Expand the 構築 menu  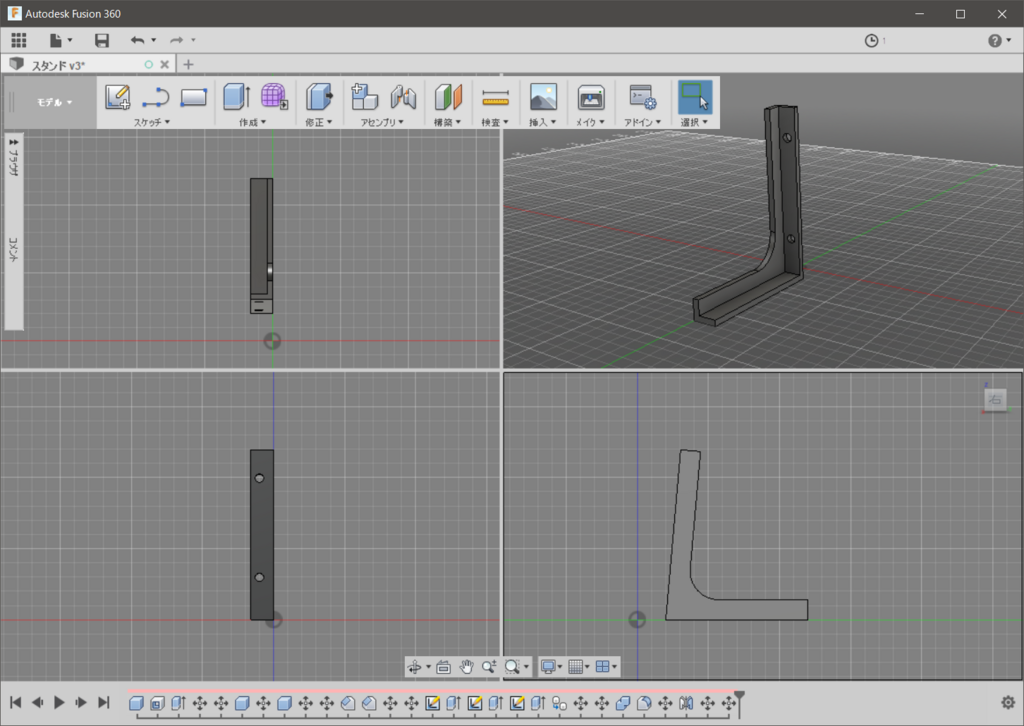pyautogui.click(x=447, y=122)
